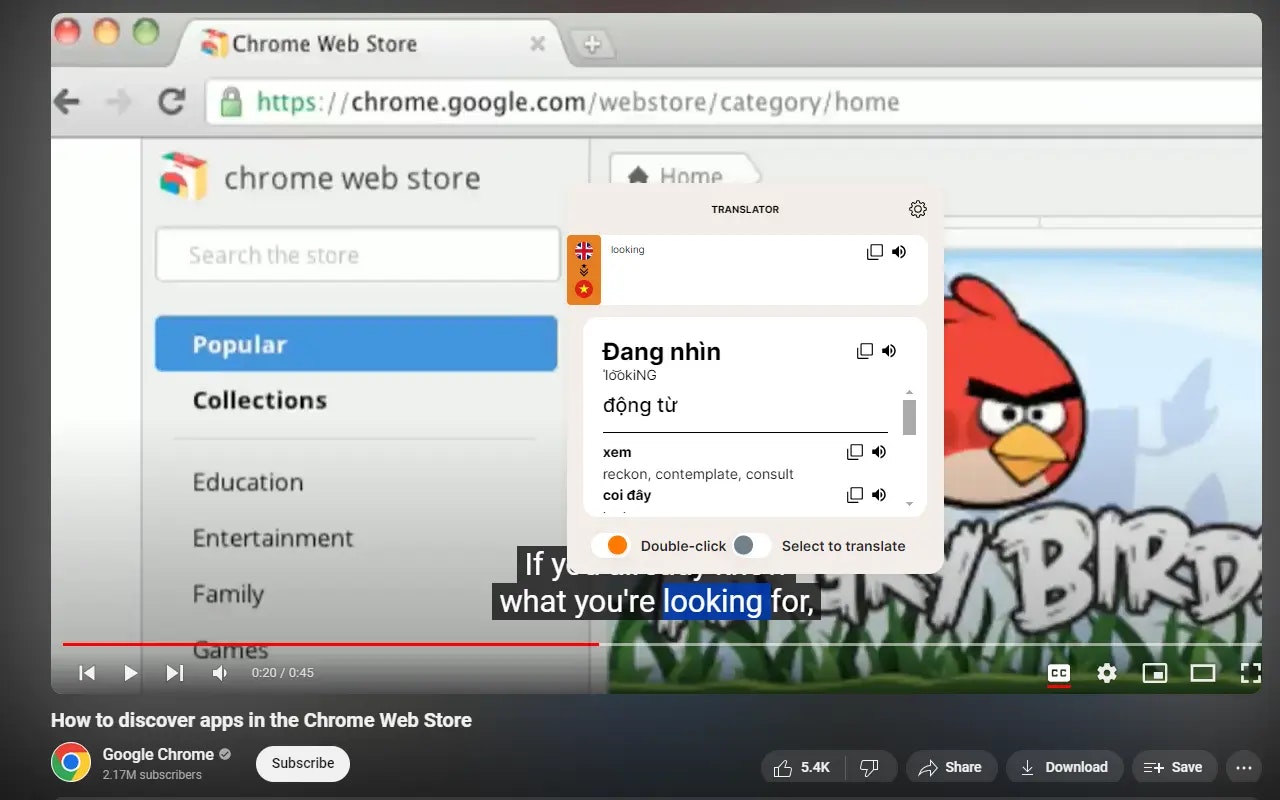Like the video showing 5.4K likes
The image size is (1280, 800).
point(803,767)
